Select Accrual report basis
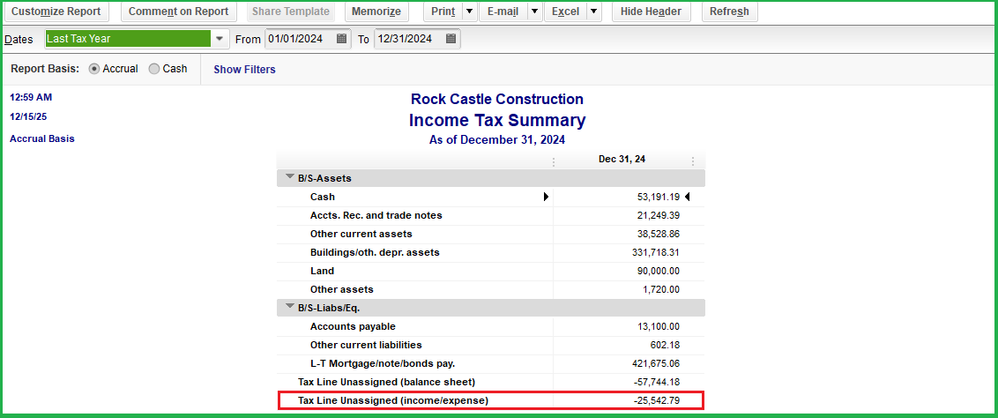998x418 pixels. pyautogui.click(x=94, y=69)
